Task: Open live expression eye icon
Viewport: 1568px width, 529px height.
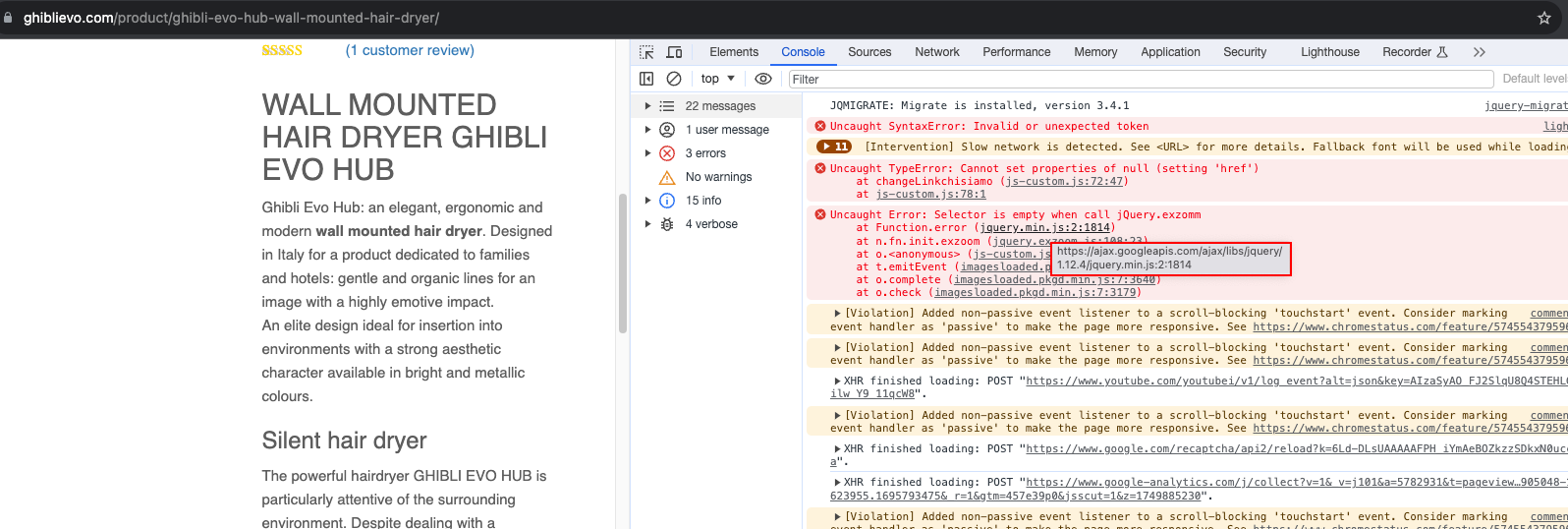Action: [763, 79]
